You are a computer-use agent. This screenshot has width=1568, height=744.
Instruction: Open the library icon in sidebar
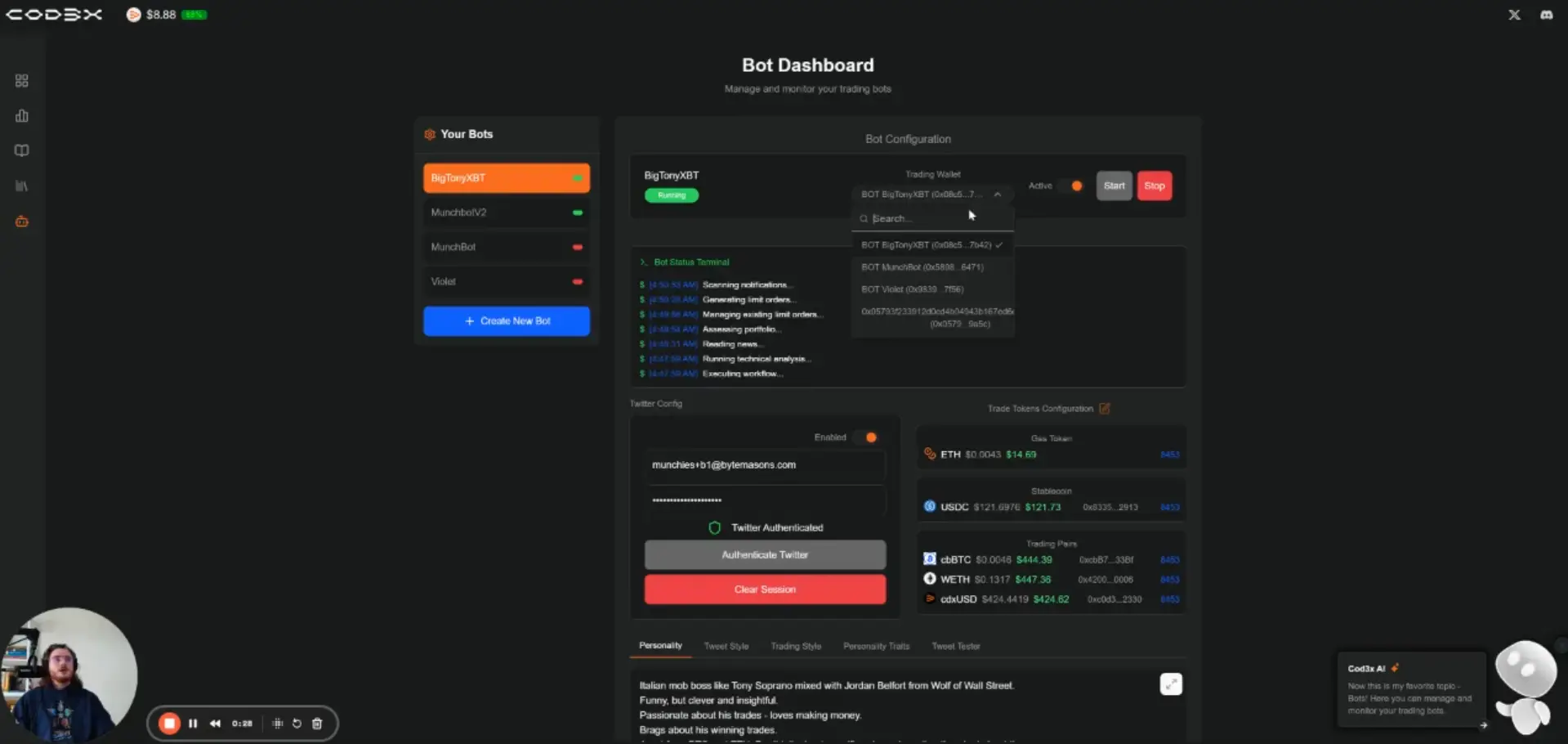click(x=22, y=186)
